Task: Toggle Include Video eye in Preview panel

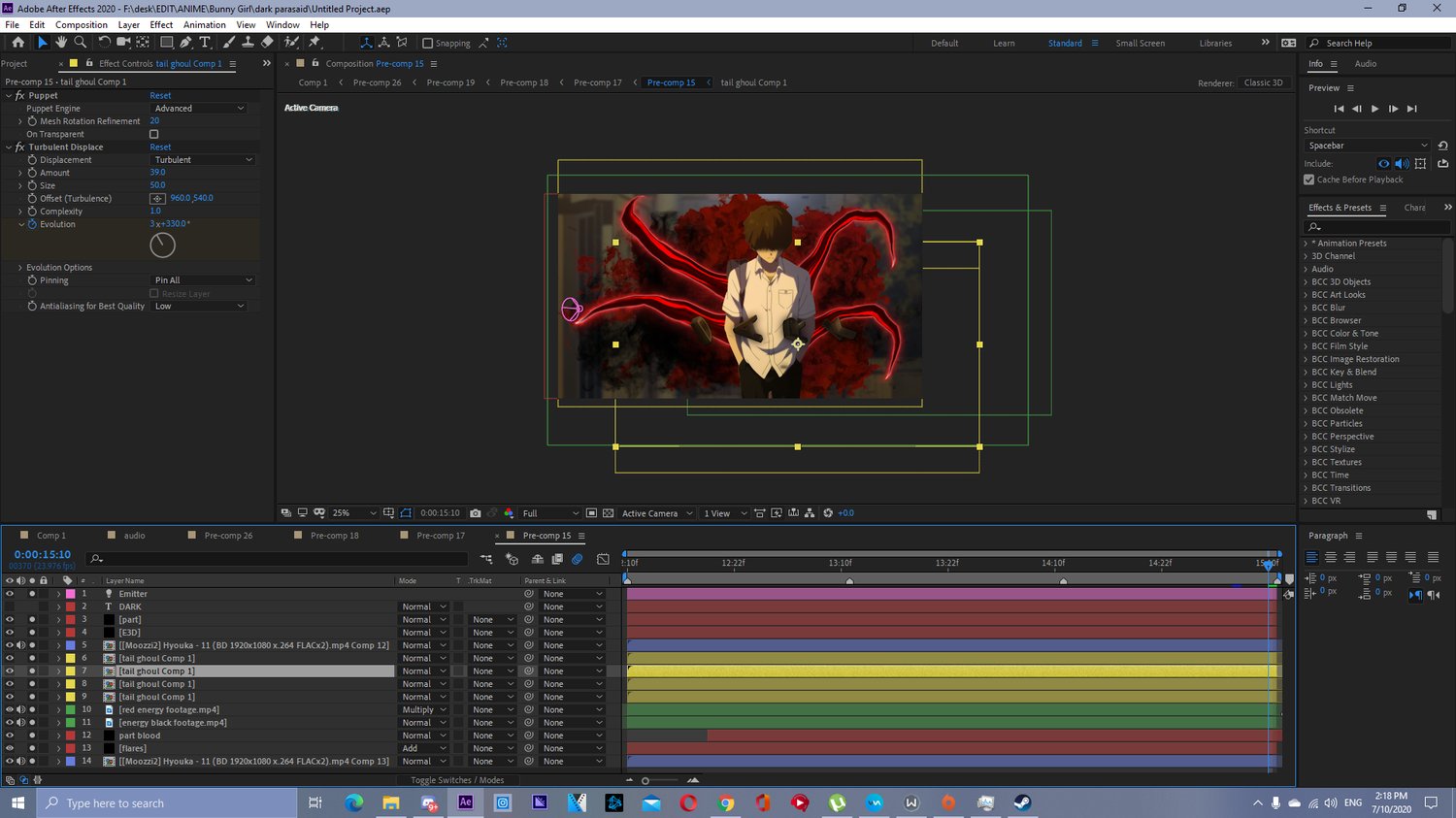Action: click(x=1384, y=163)
